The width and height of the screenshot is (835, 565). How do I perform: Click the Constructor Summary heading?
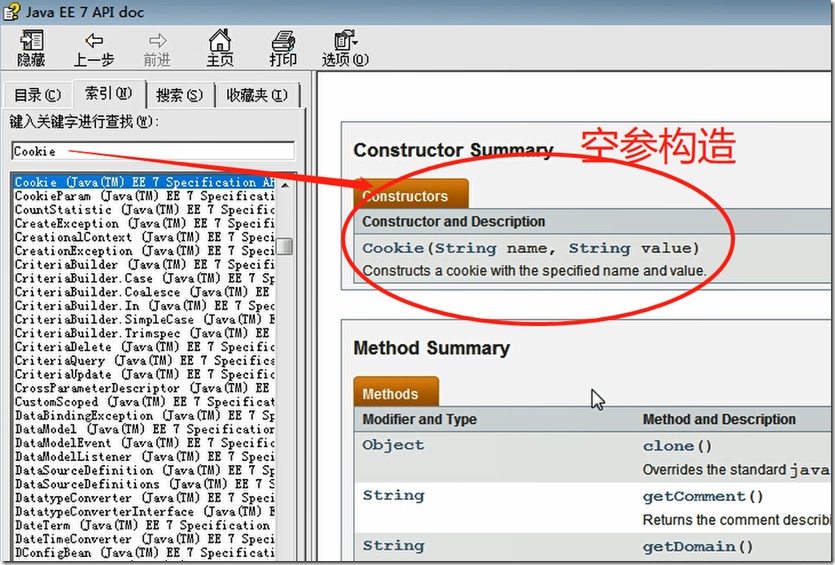click(453, 150)
